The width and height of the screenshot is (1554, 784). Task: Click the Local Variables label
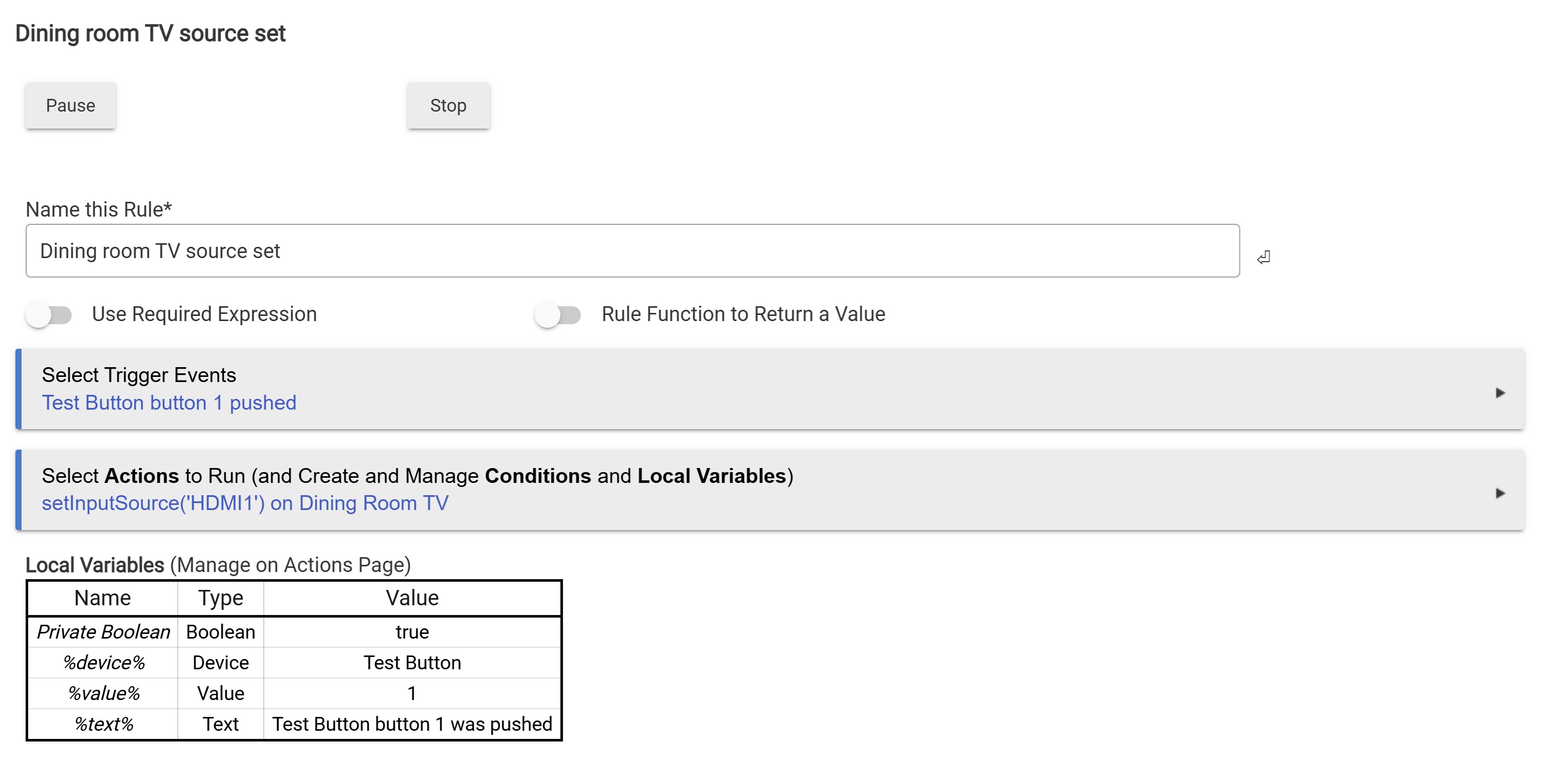pos(95,565)
